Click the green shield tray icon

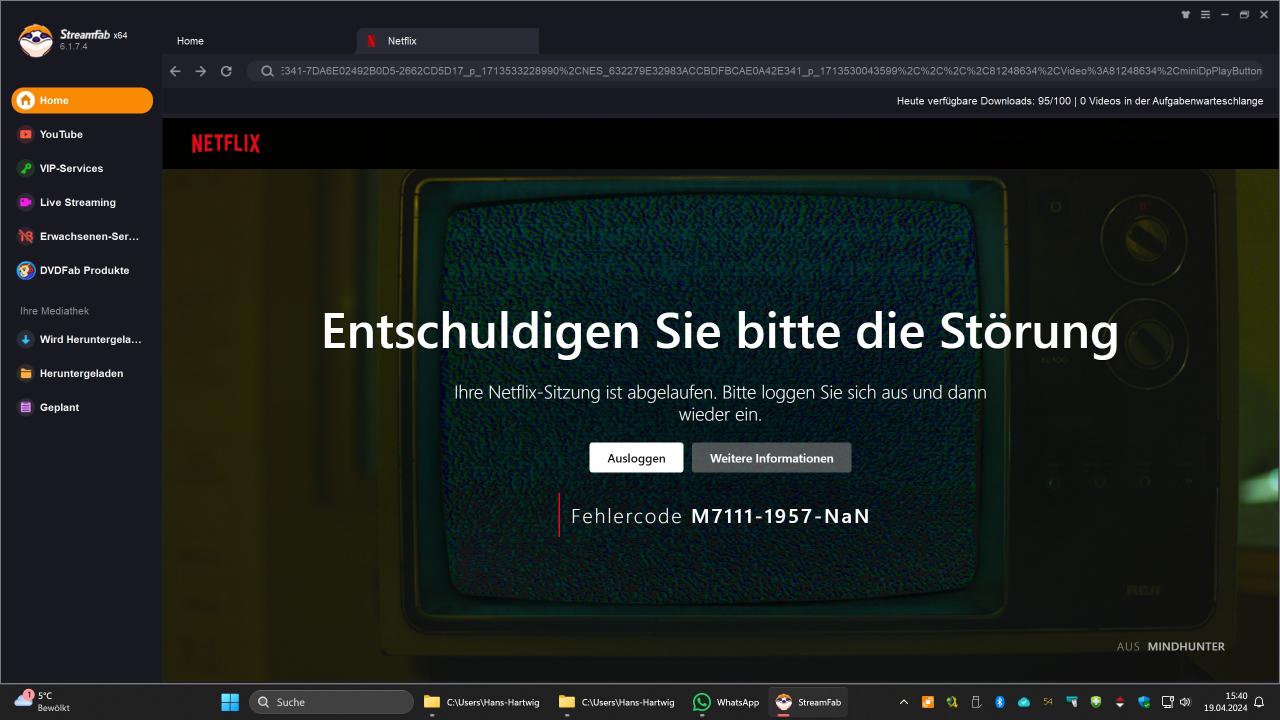(1096, 702)
